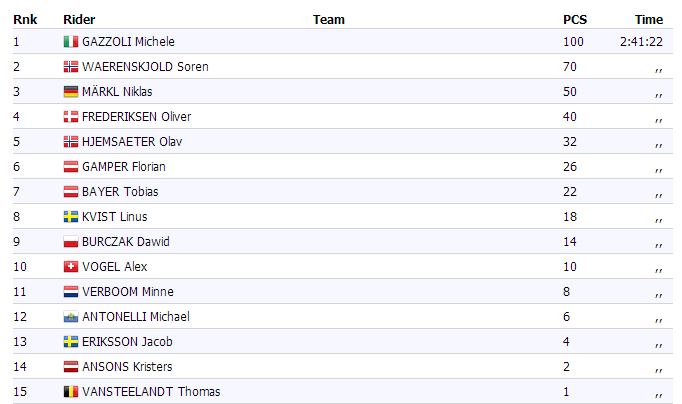Click the Italian flag beside GAZZOLI Michele
The height and width of the screenshot is (404, 682).
70,42
